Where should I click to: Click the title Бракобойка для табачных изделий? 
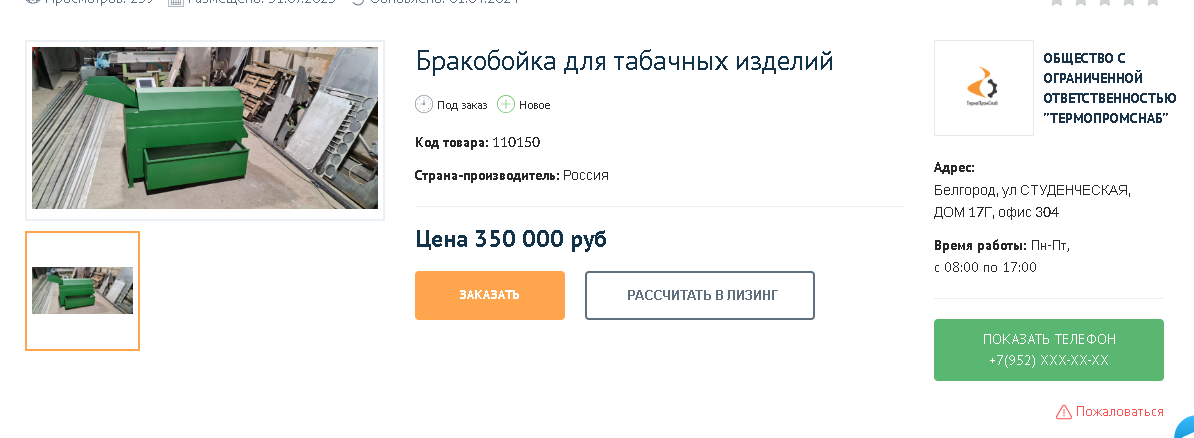[624, 61]
